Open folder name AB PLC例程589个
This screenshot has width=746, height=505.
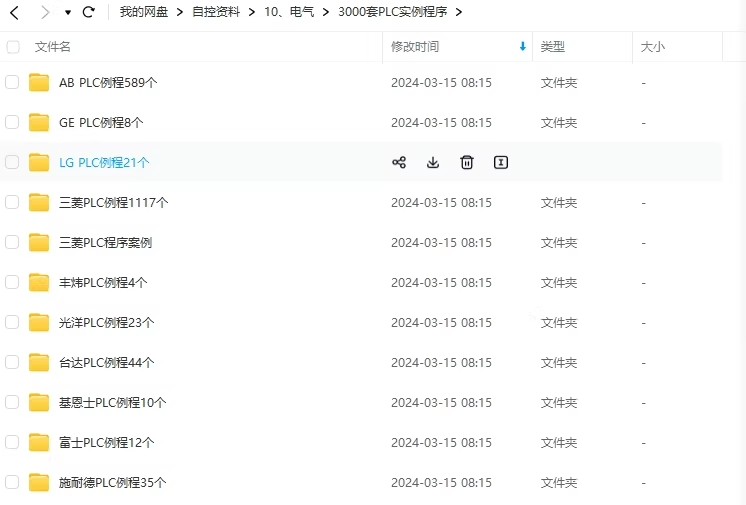[108, 82]
